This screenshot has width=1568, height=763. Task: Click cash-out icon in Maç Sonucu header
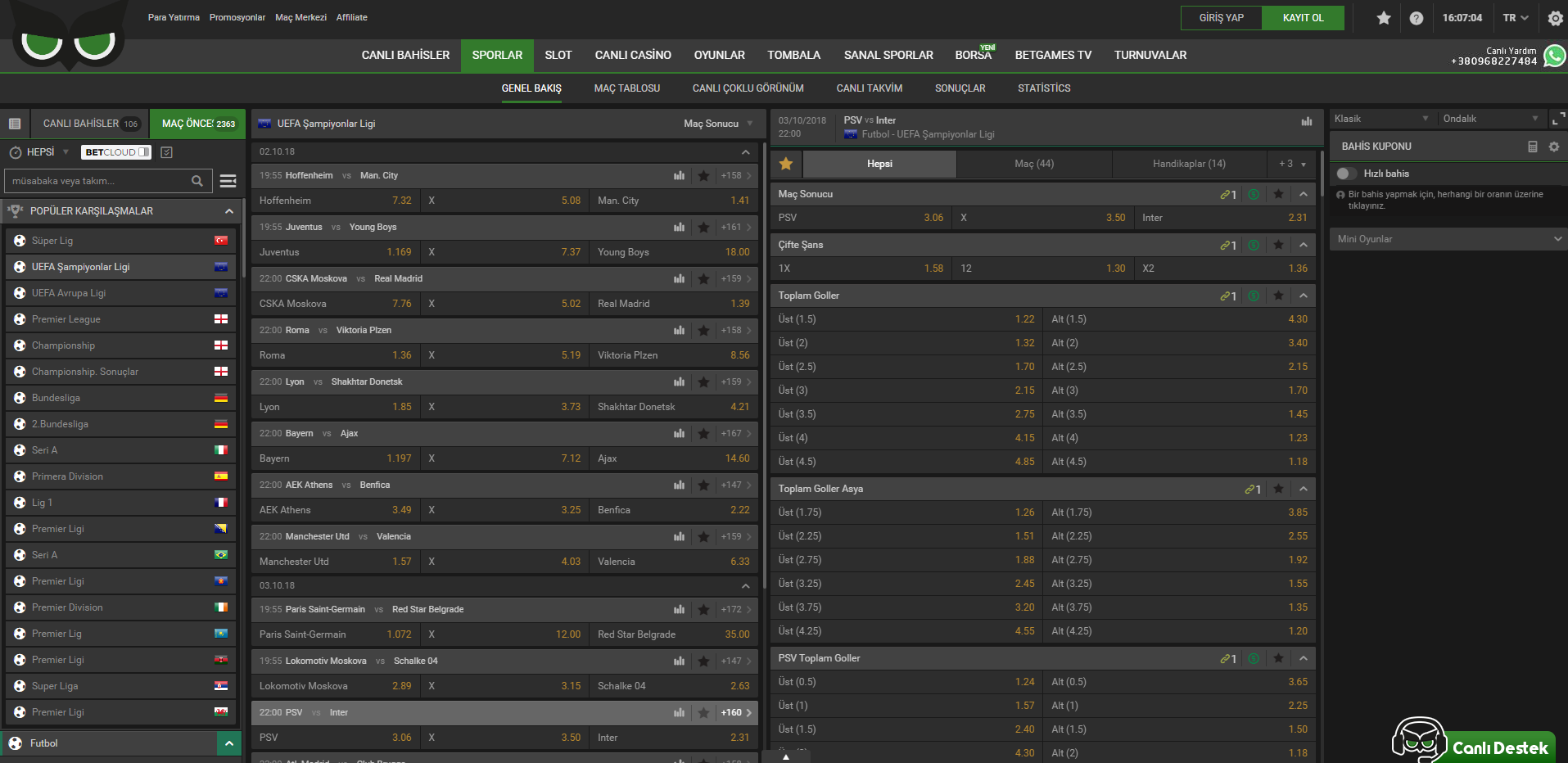click(1254, 194)
